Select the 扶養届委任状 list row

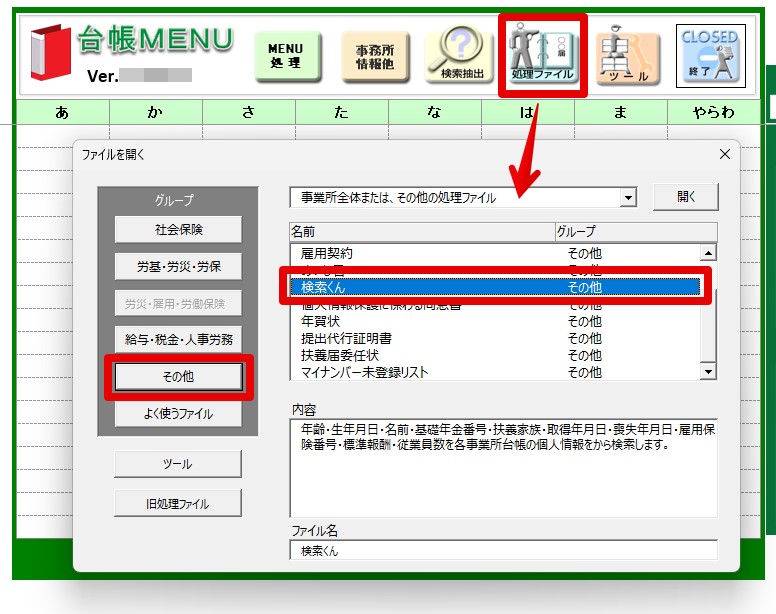coord(495,355)
